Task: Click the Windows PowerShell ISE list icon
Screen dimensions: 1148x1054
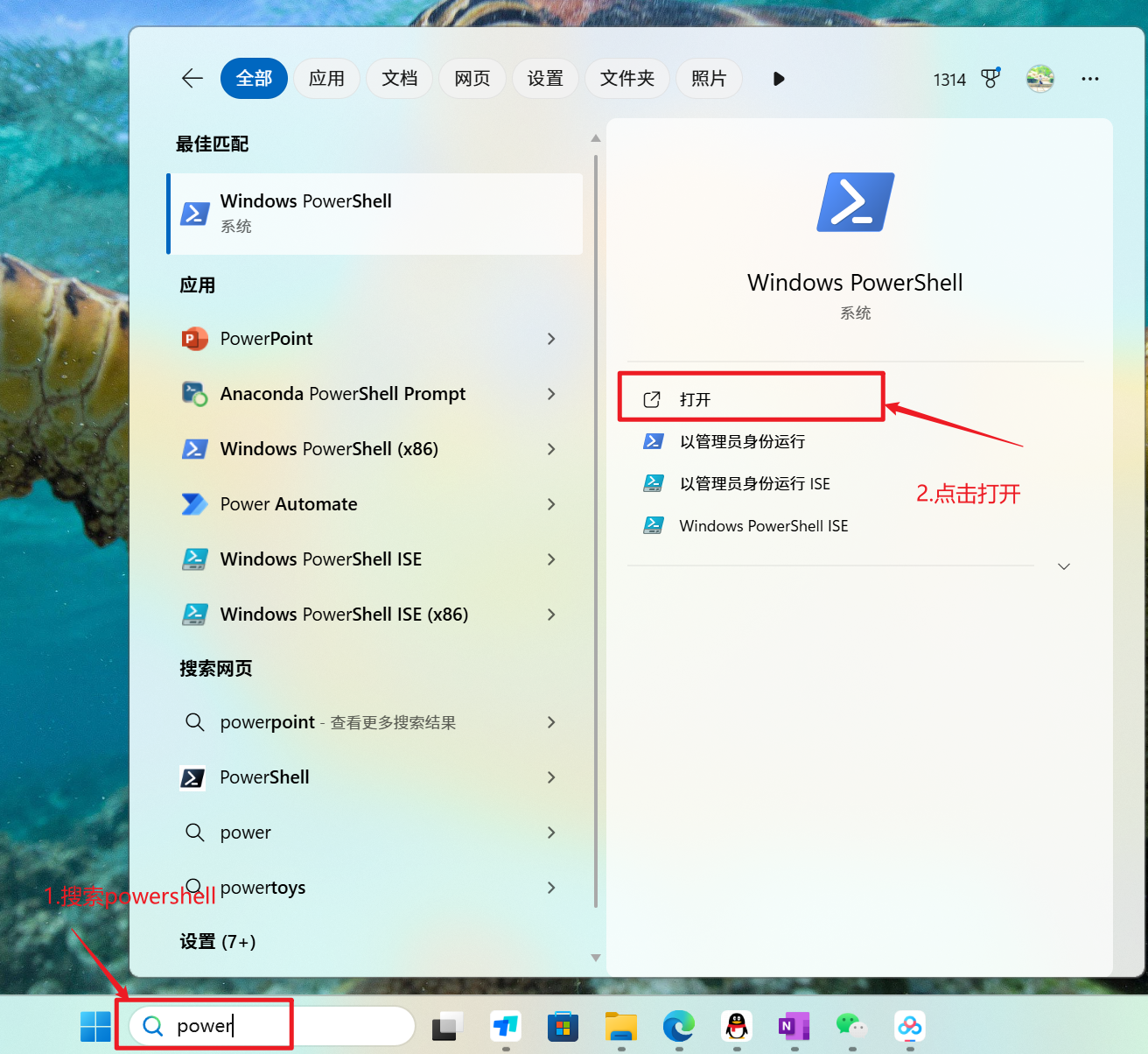Action: (x=194, y=559)
